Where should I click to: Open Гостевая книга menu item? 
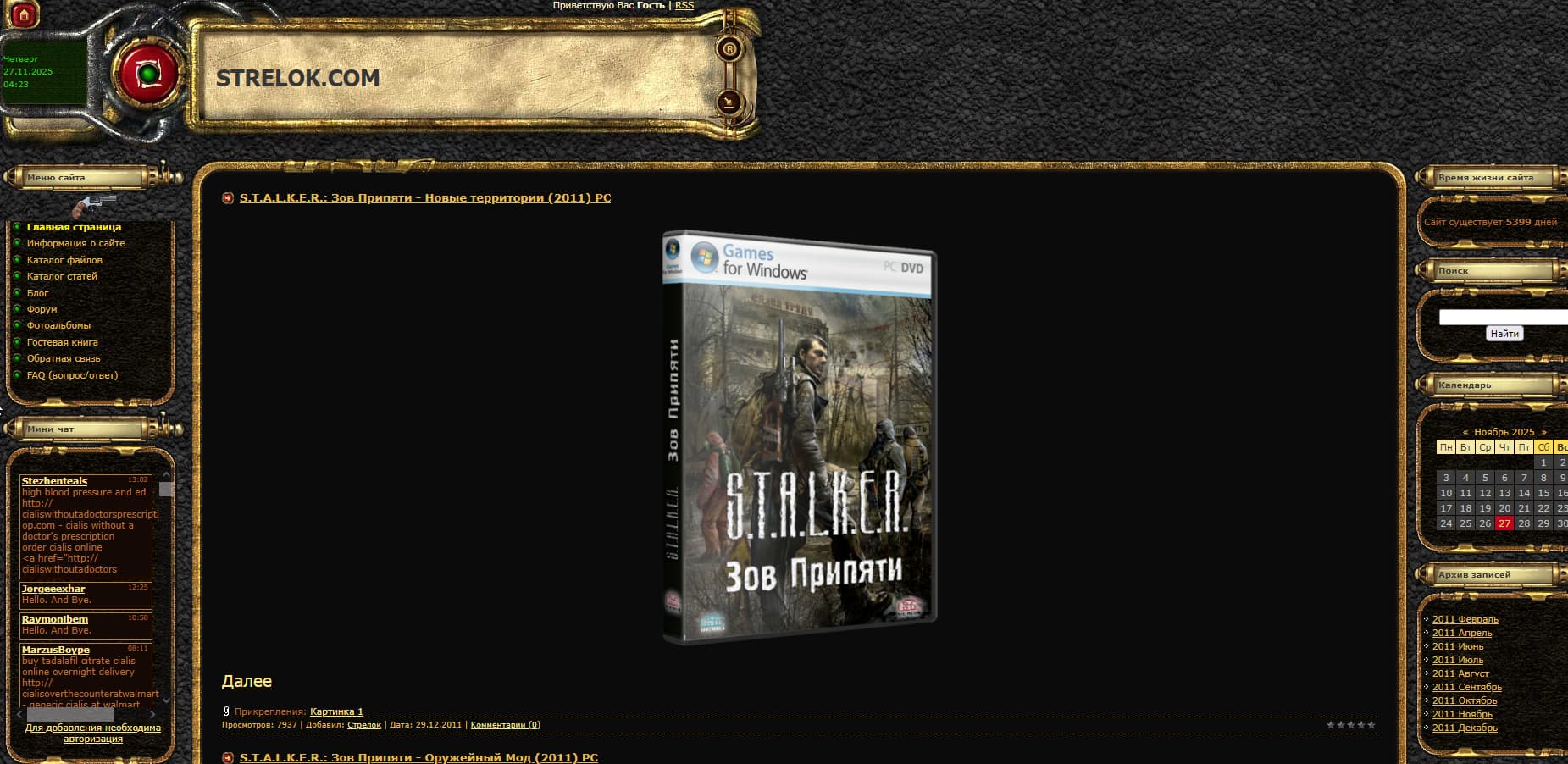[62, 342]
